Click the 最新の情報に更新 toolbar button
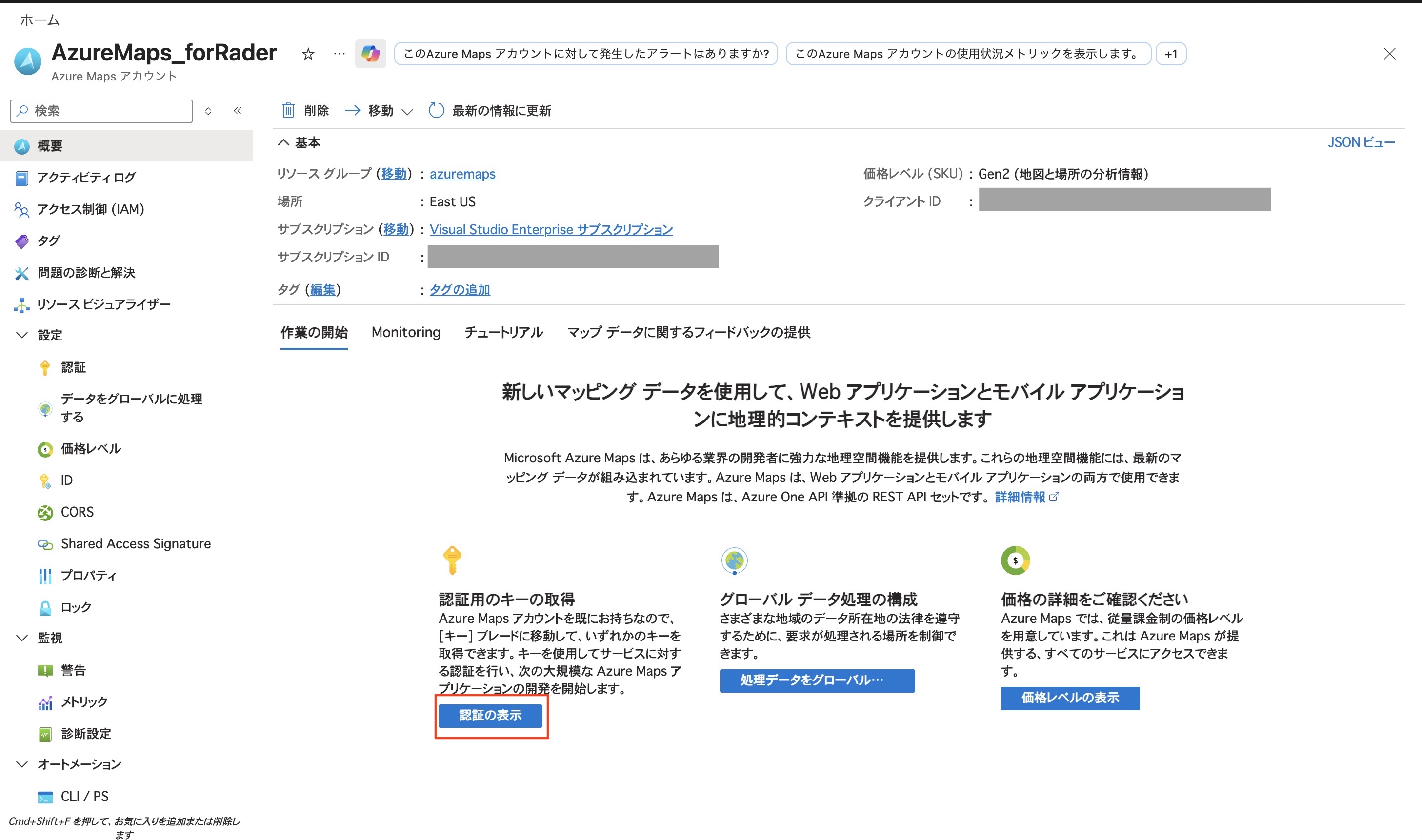 tap(490, 110)
